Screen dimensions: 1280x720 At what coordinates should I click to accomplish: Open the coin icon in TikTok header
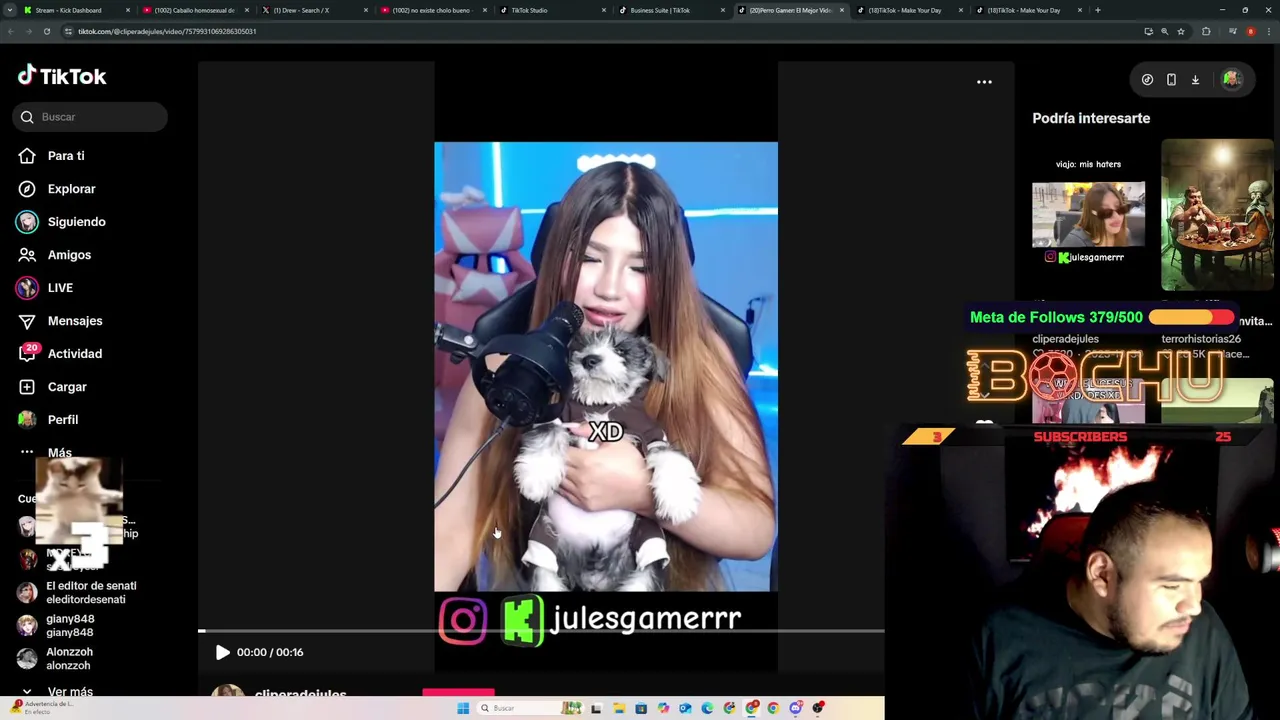click(x=1147, y=80)
